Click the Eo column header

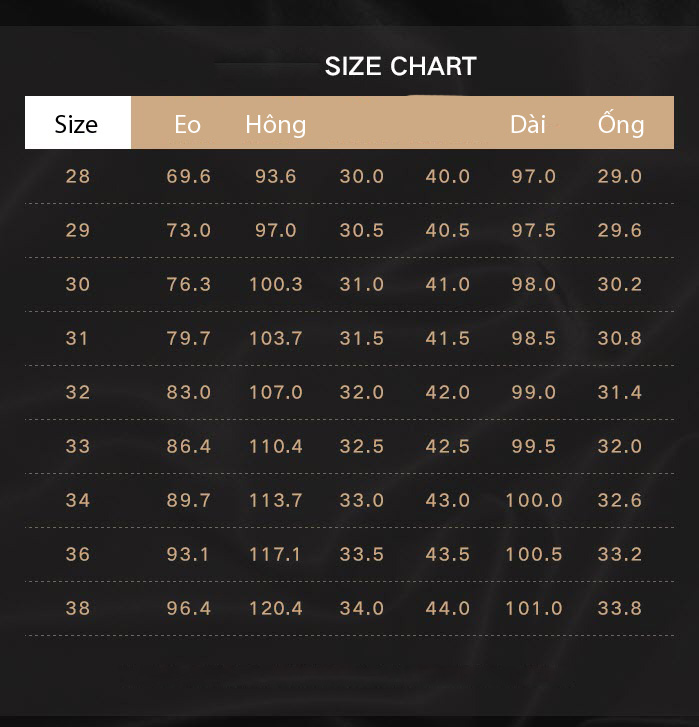point(187,125)
